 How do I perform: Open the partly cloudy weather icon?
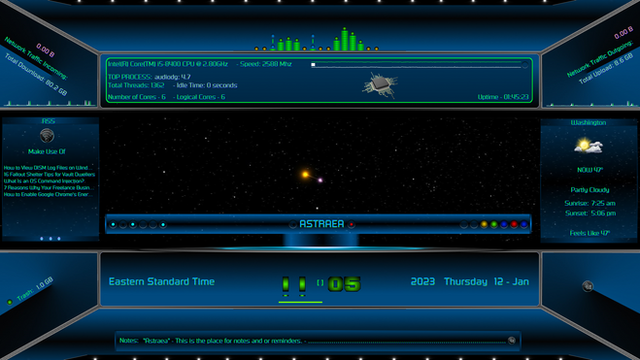coord(588,146)
